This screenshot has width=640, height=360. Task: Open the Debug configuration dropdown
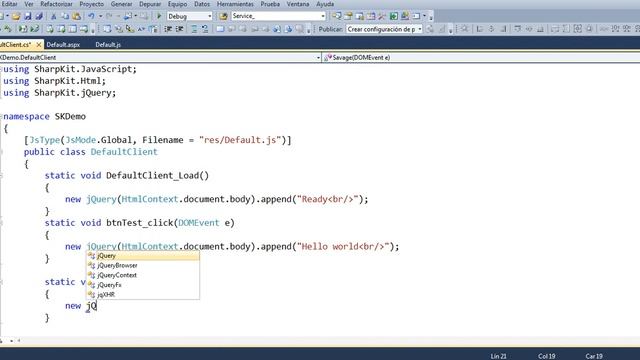[190, 16]
